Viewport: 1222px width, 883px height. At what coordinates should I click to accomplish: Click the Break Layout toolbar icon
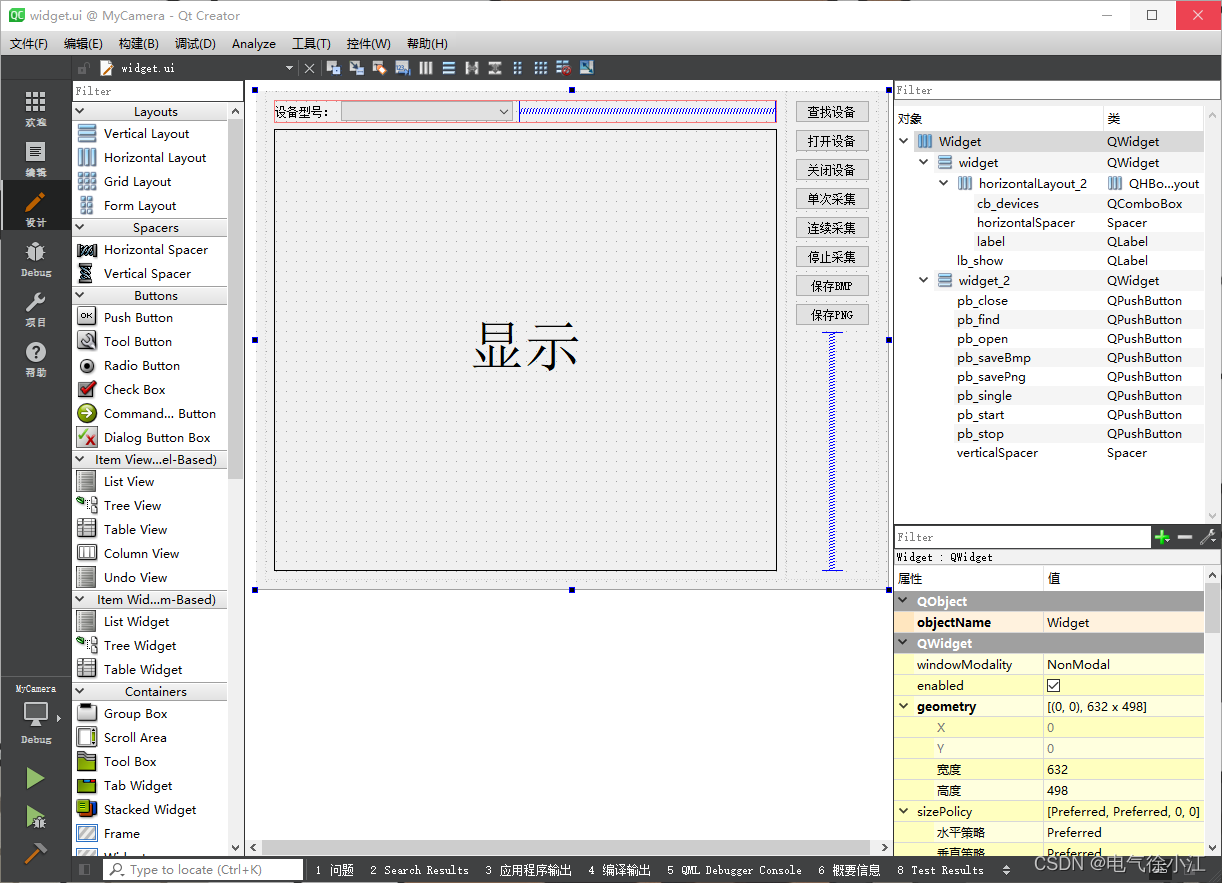[564, 68]
